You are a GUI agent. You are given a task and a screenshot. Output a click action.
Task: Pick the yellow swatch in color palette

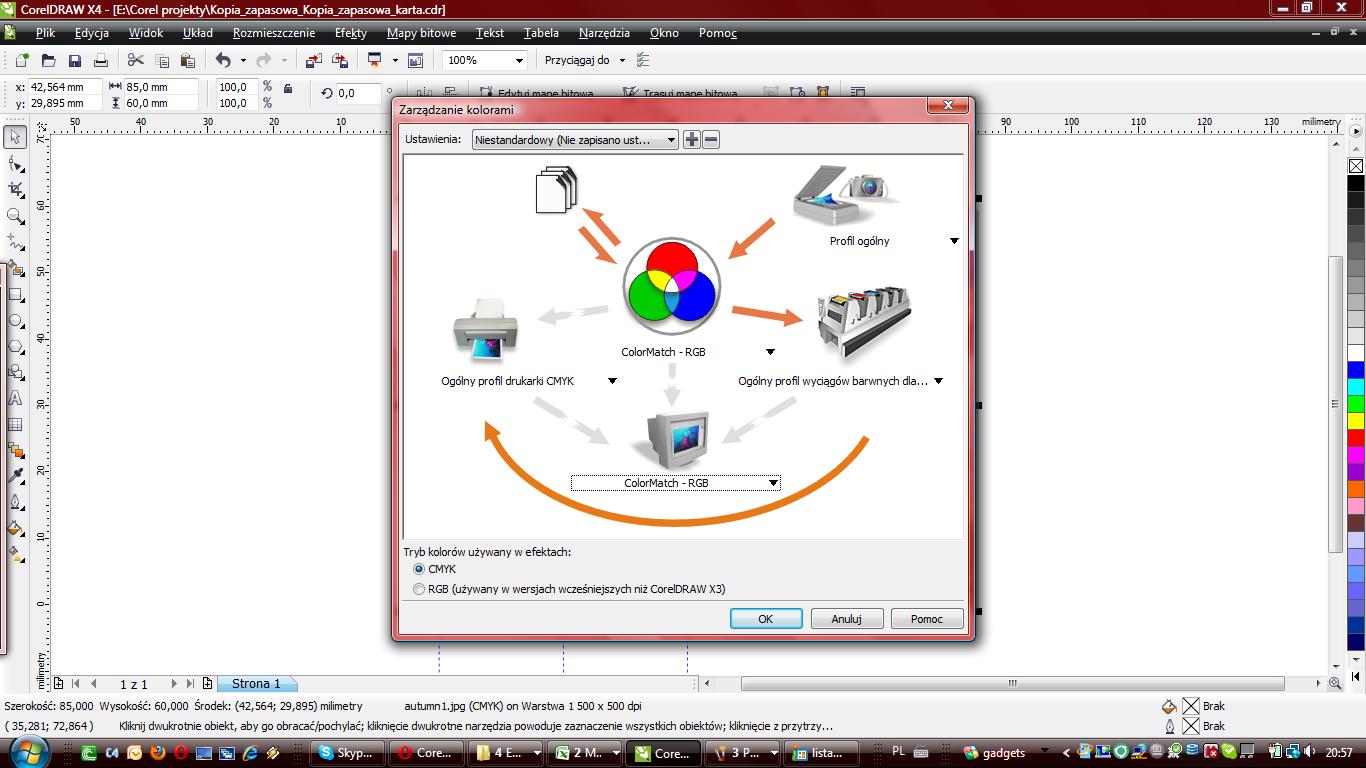point(1355,420)
